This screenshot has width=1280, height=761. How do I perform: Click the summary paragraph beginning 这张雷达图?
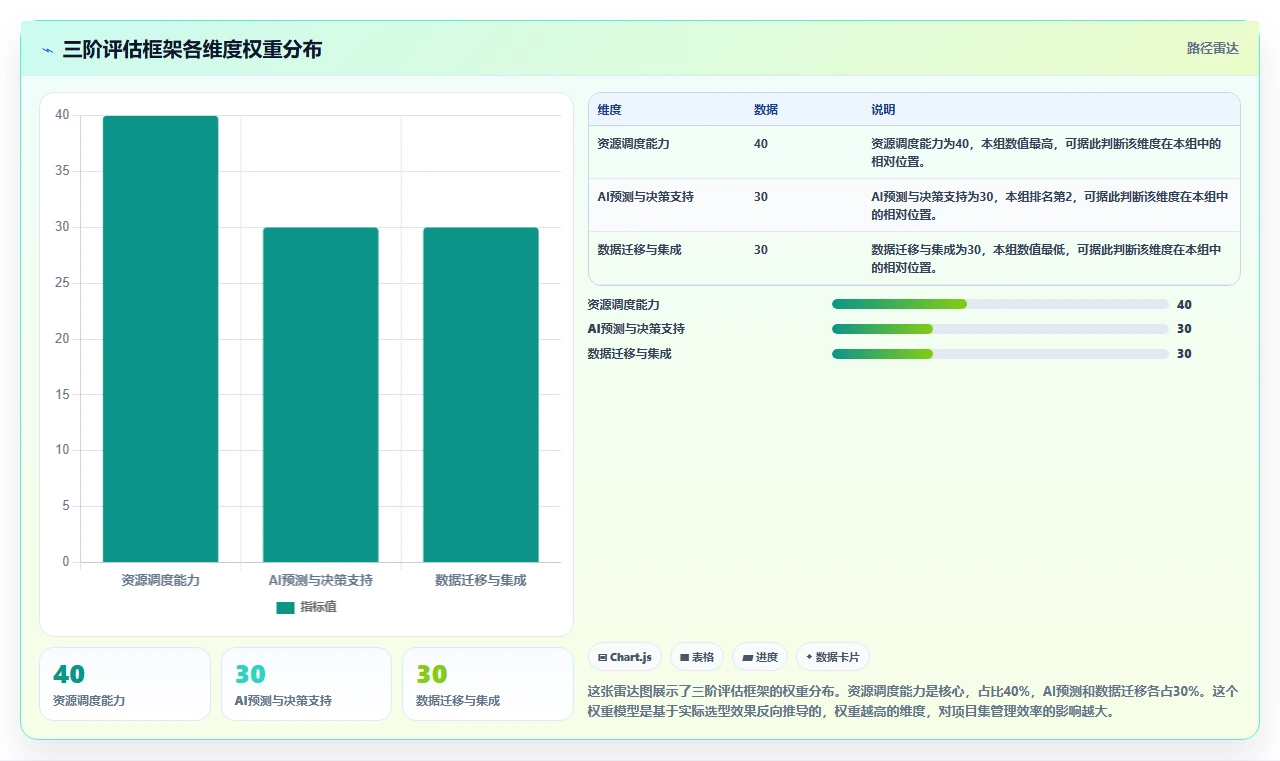[x=913, y=701]
